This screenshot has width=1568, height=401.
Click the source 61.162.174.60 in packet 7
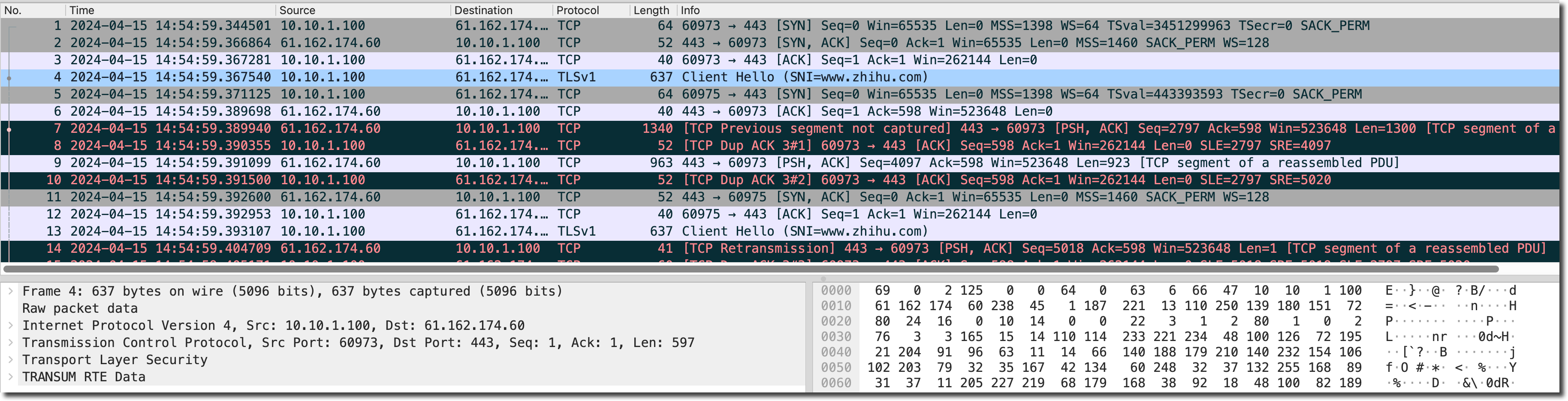coord(331,128)
